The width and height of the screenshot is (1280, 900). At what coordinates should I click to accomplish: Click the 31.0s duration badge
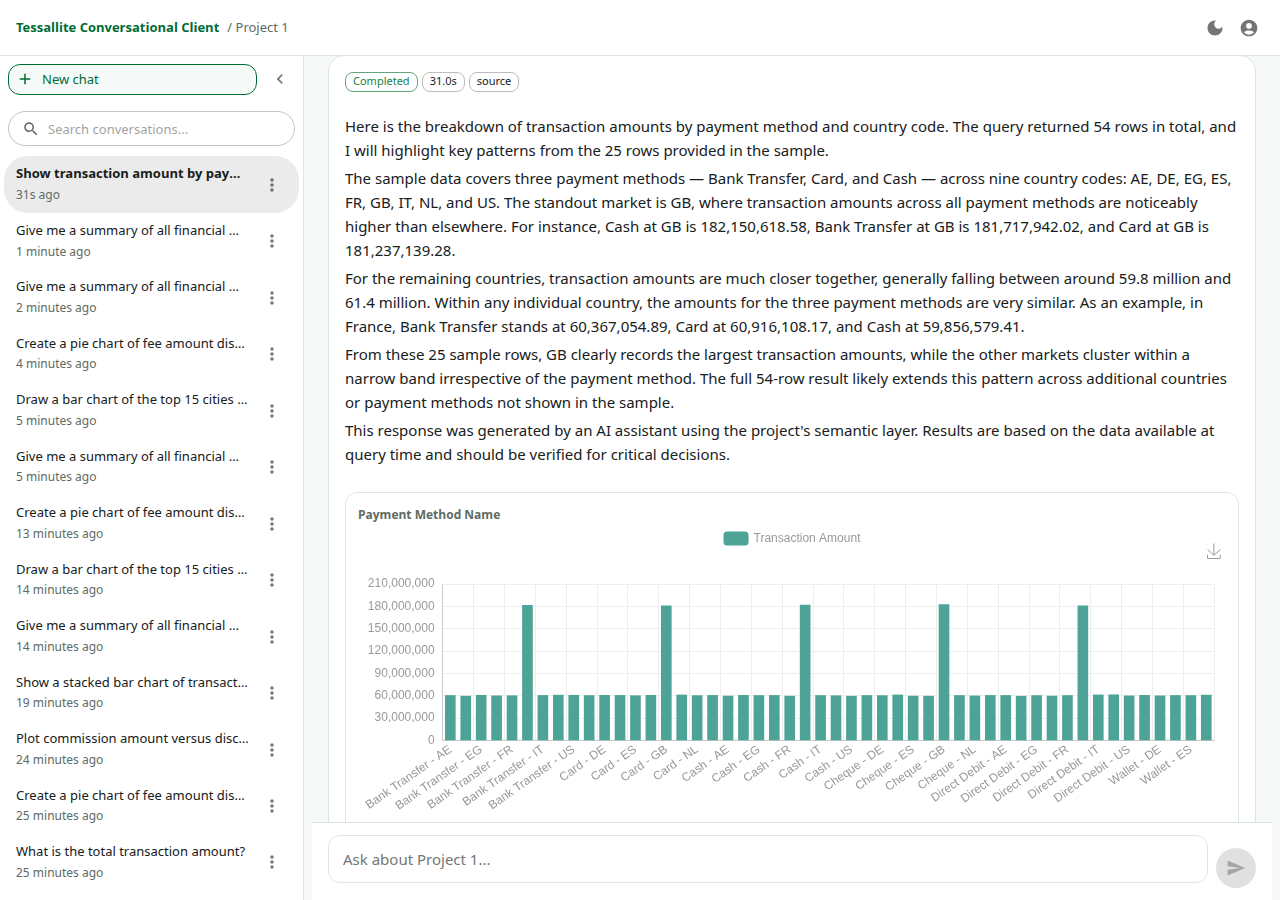pos(443,82)
